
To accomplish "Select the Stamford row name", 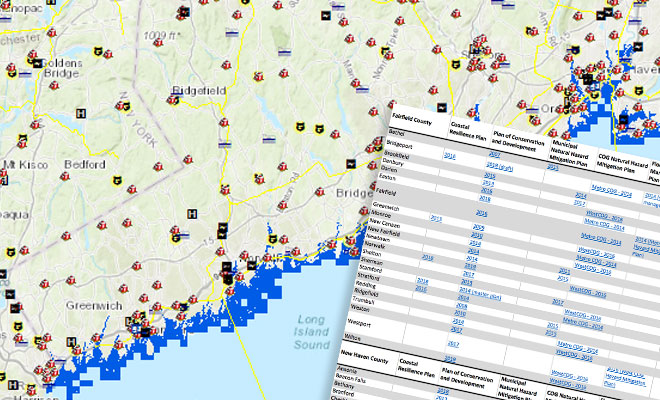I will click(x=370, y=268).
